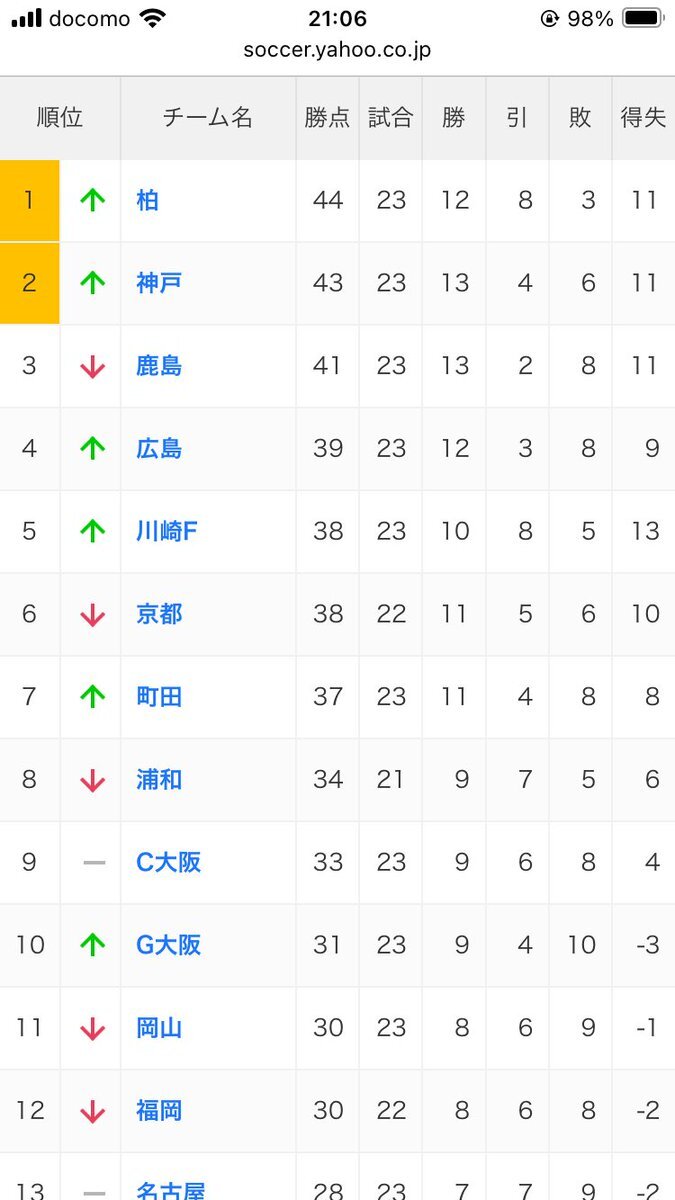Tap the battery icon in status bar
The width and height of the screenshot is (675, 1200).
[642, 18]
